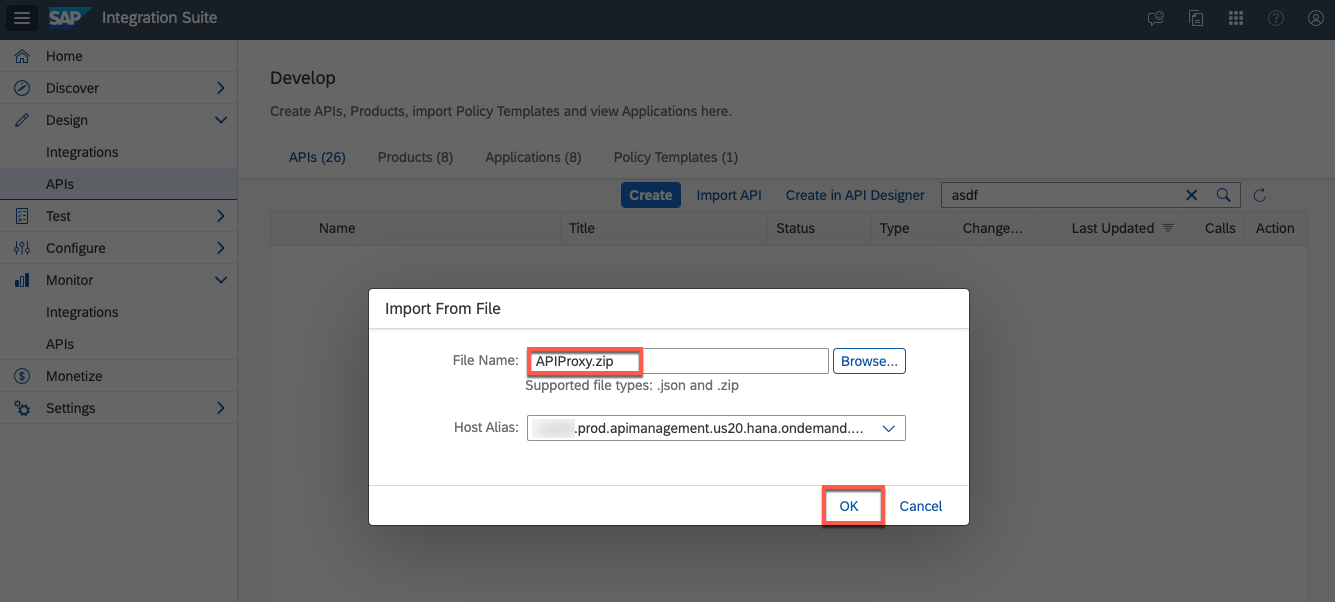Sort by the Name column header

coord(337,228)
